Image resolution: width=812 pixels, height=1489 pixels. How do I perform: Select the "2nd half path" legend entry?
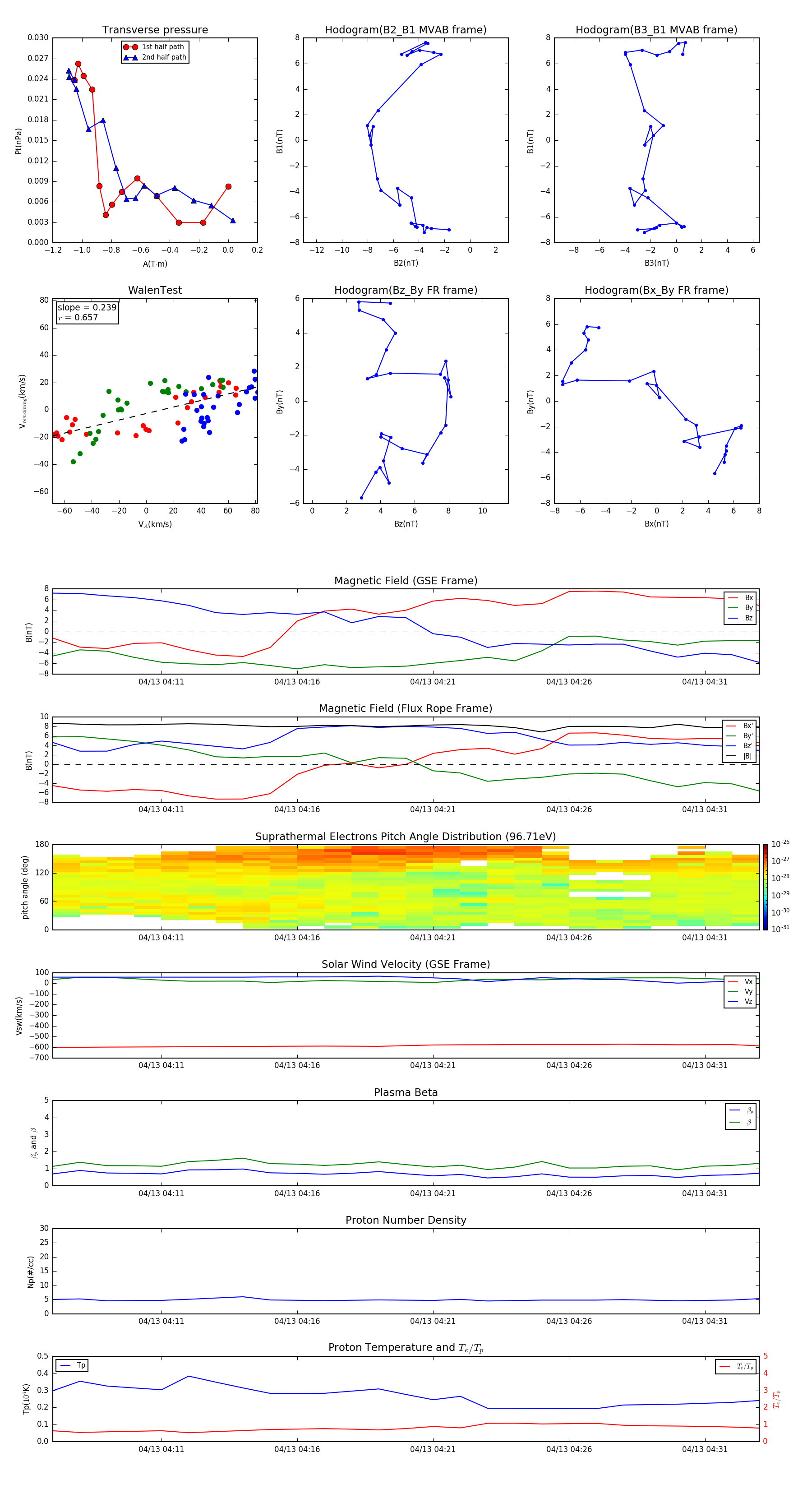(x=155, y=57)
